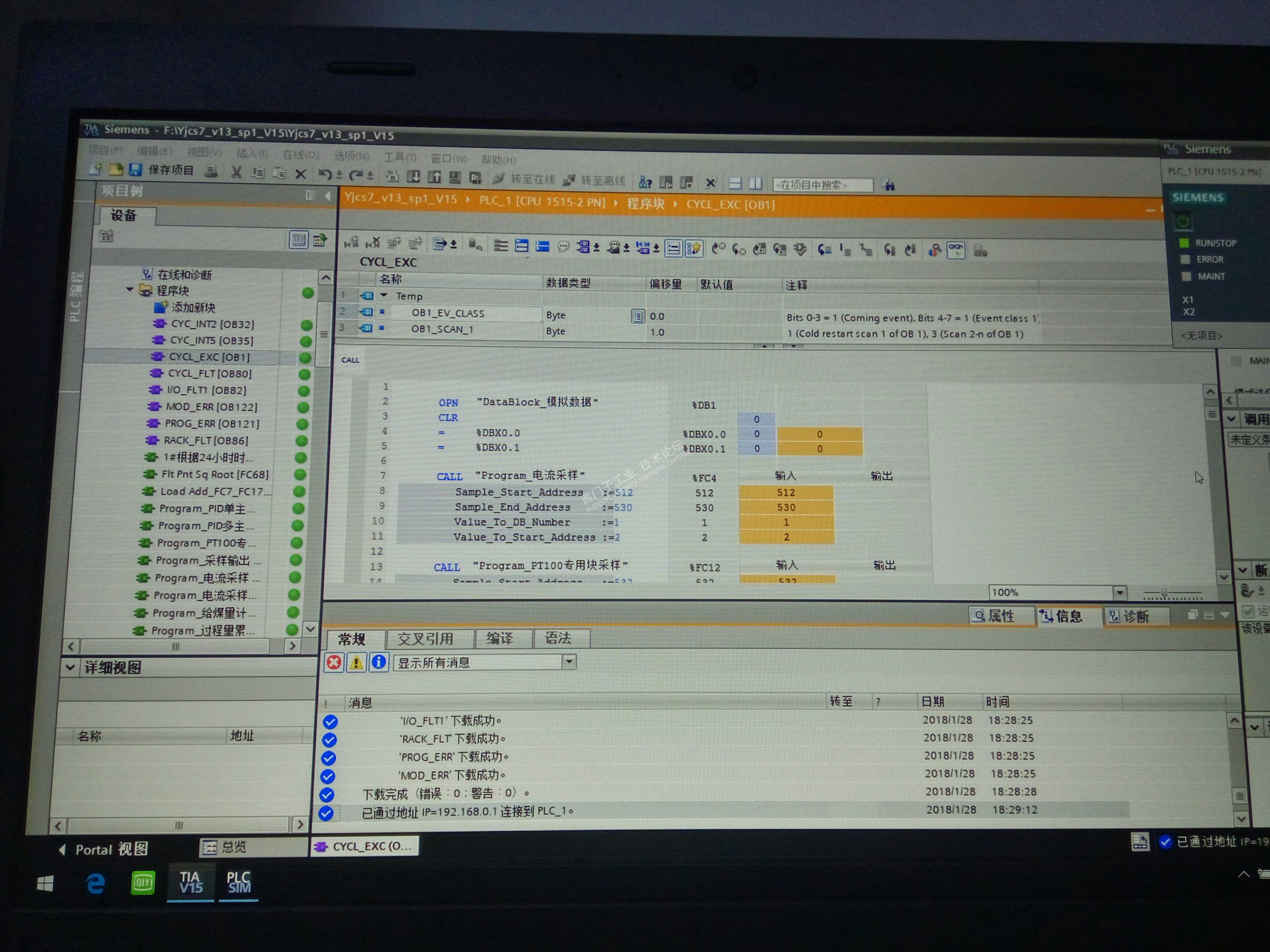Click the monitoring glasses icon in editor toolbar

(955, 250)
